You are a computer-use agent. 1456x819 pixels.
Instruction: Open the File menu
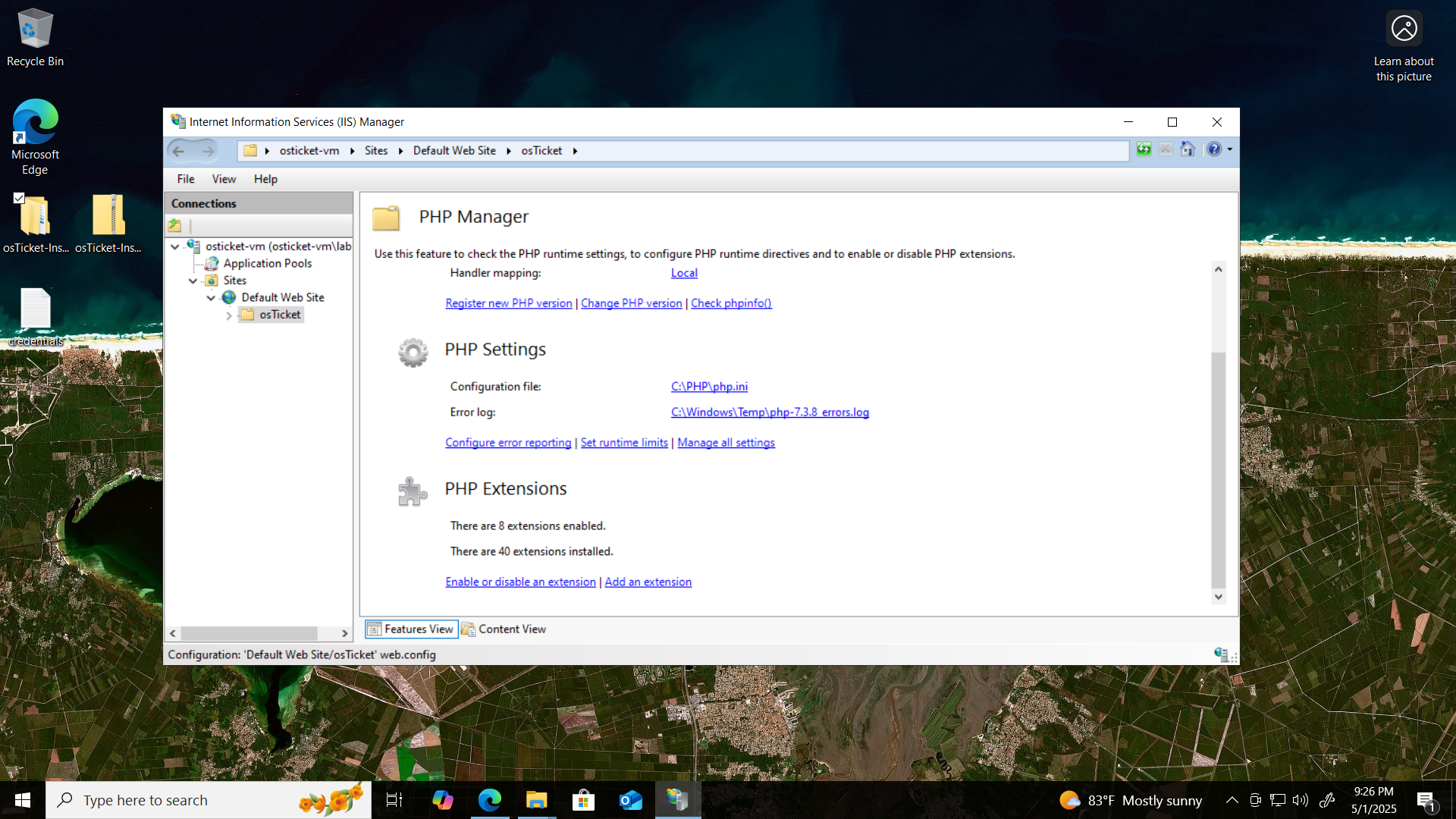[186, 179]
